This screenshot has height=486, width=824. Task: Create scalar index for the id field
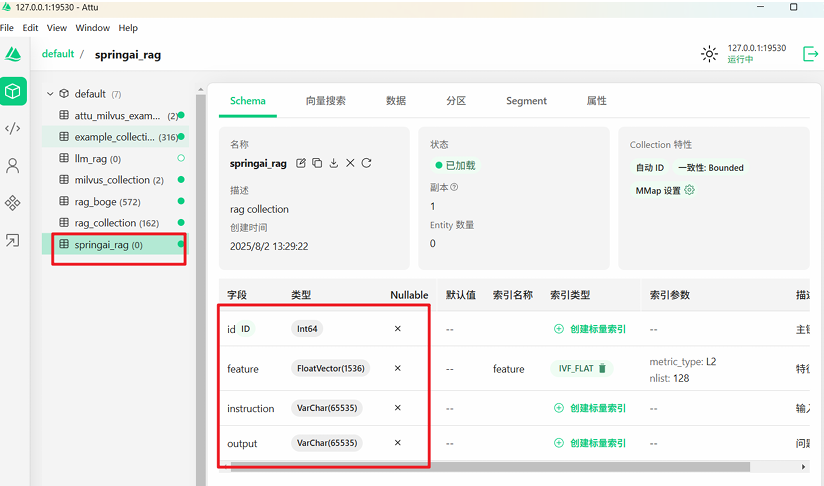(590, 329)
